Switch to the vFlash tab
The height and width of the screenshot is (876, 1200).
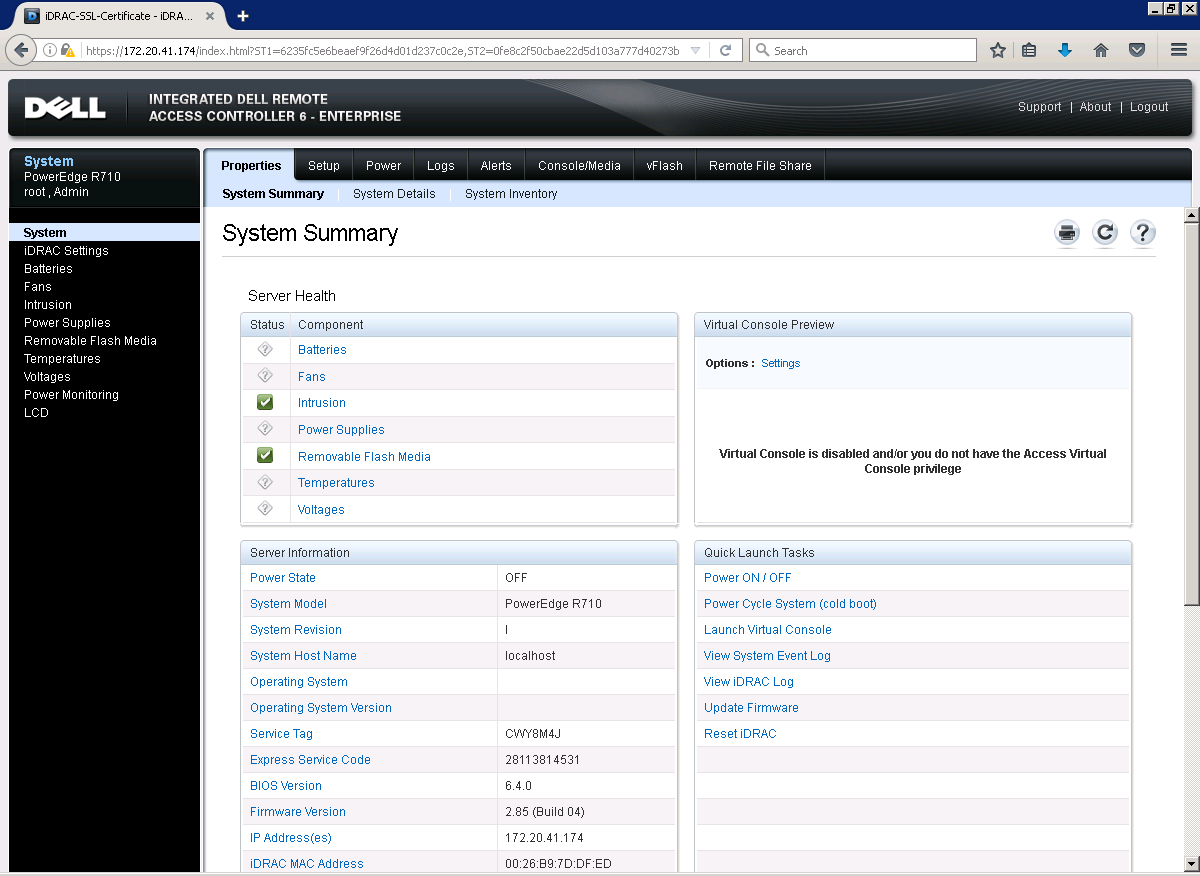(x=663, y=165)
